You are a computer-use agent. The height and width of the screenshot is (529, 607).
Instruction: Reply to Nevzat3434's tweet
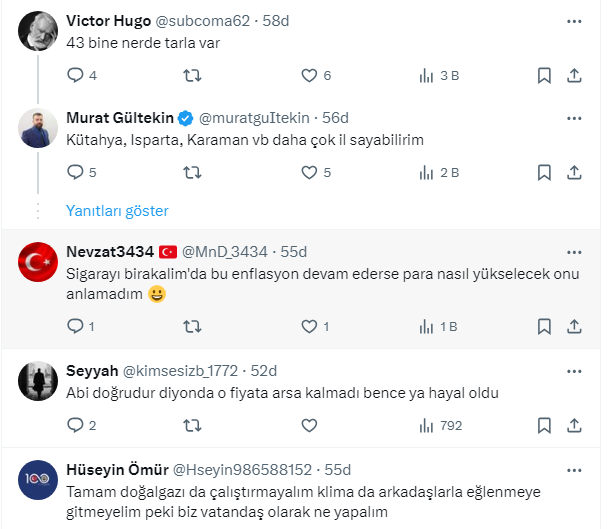[x=75, y=326]
